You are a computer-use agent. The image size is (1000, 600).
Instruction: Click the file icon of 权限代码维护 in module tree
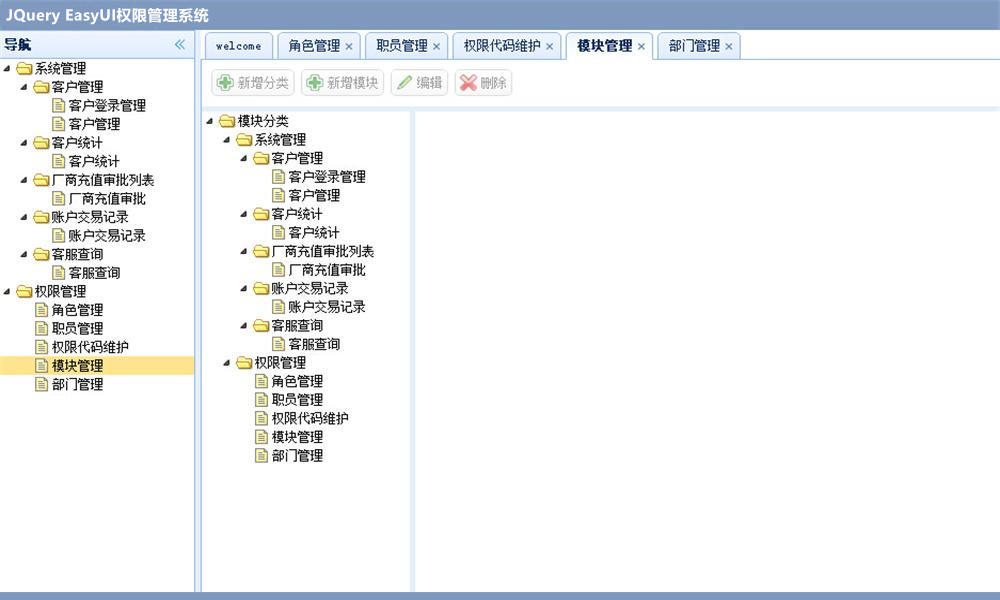tap(261, 418)
